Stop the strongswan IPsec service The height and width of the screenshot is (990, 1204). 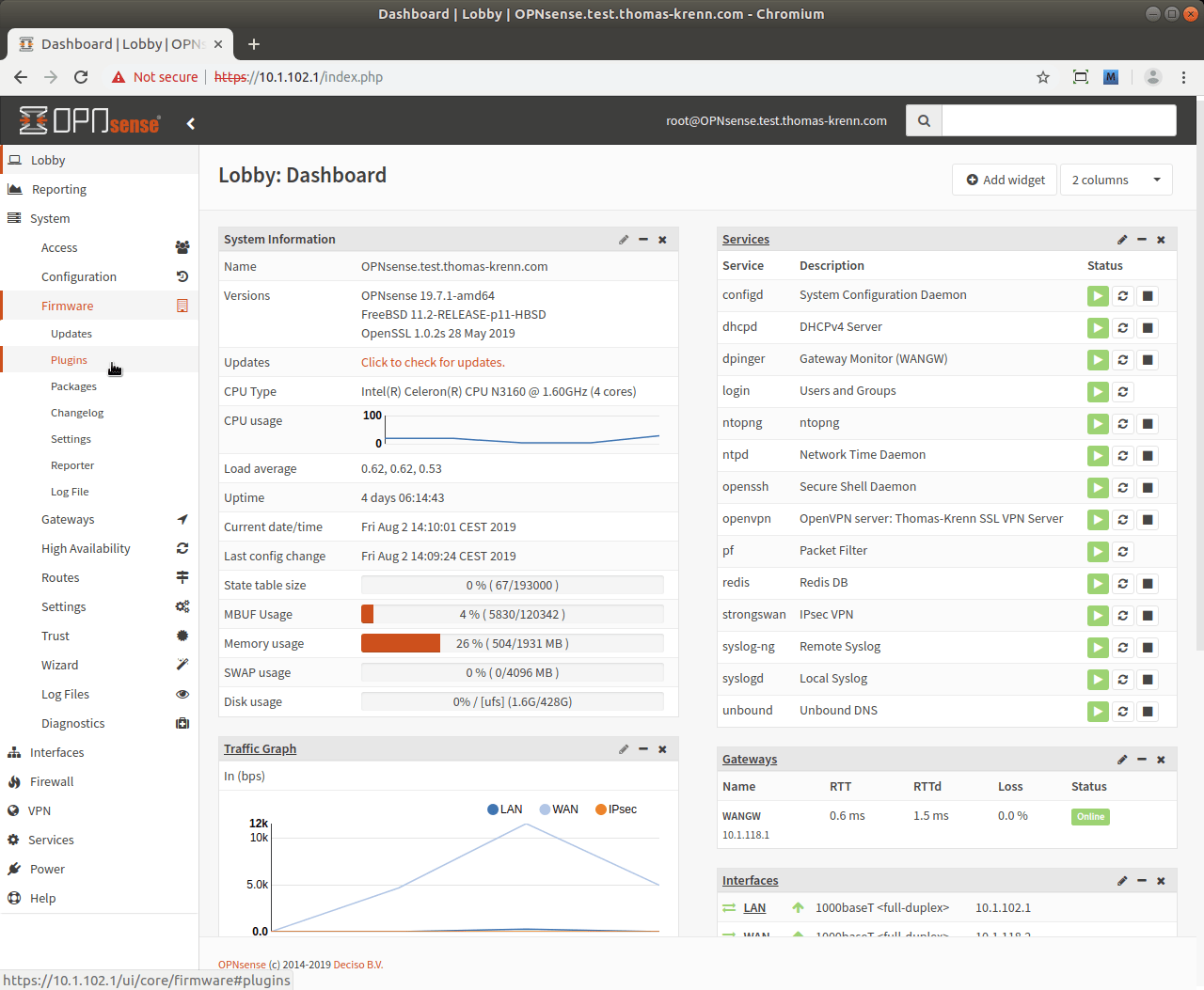[x=1148, y=616]
